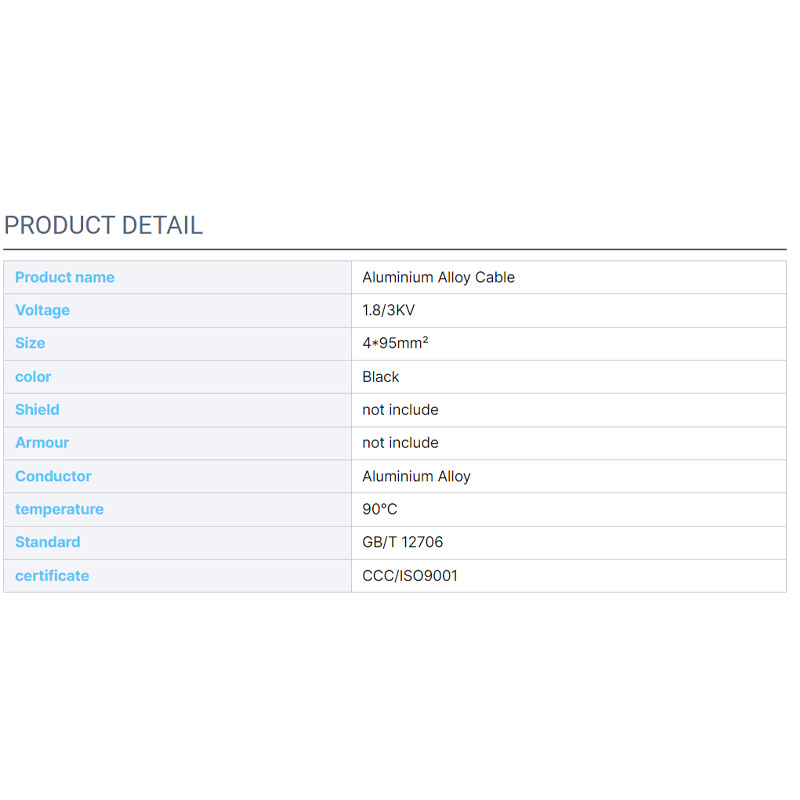The height and width of the screenshot is (800, 800).
Task: Select the Shield row label
Action: [37, 409]
